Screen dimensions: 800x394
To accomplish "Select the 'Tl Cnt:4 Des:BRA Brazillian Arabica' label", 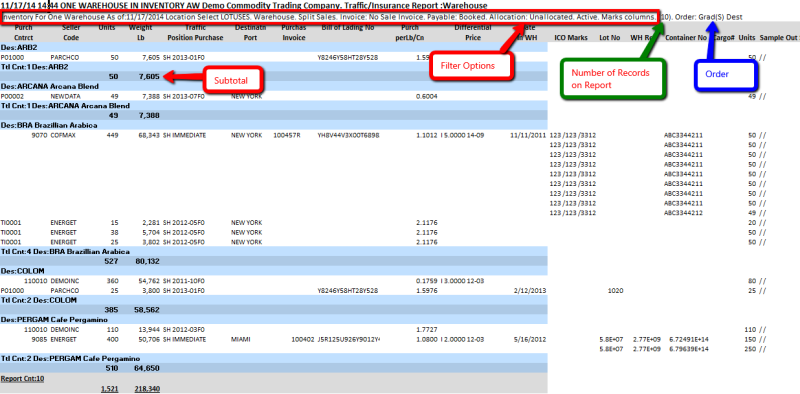I will coord(65,252).
